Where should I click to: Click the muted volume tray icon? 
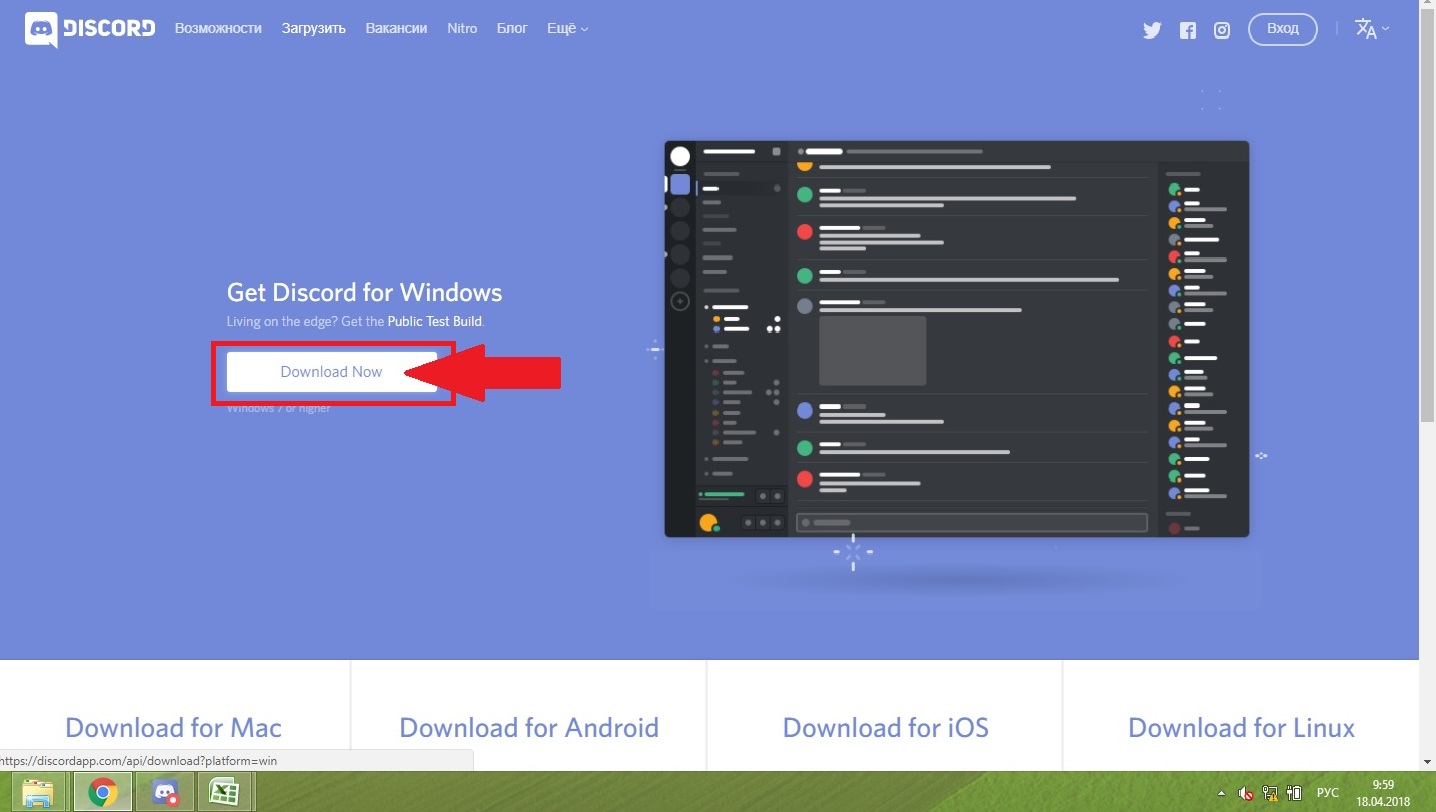point(1245,793)
